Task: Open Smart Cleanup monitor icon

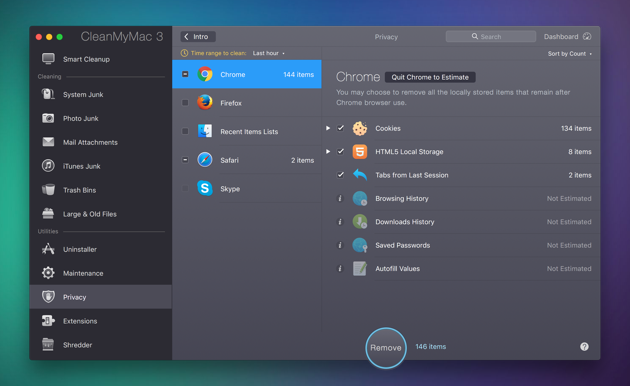Action: [x=48, y=59]
